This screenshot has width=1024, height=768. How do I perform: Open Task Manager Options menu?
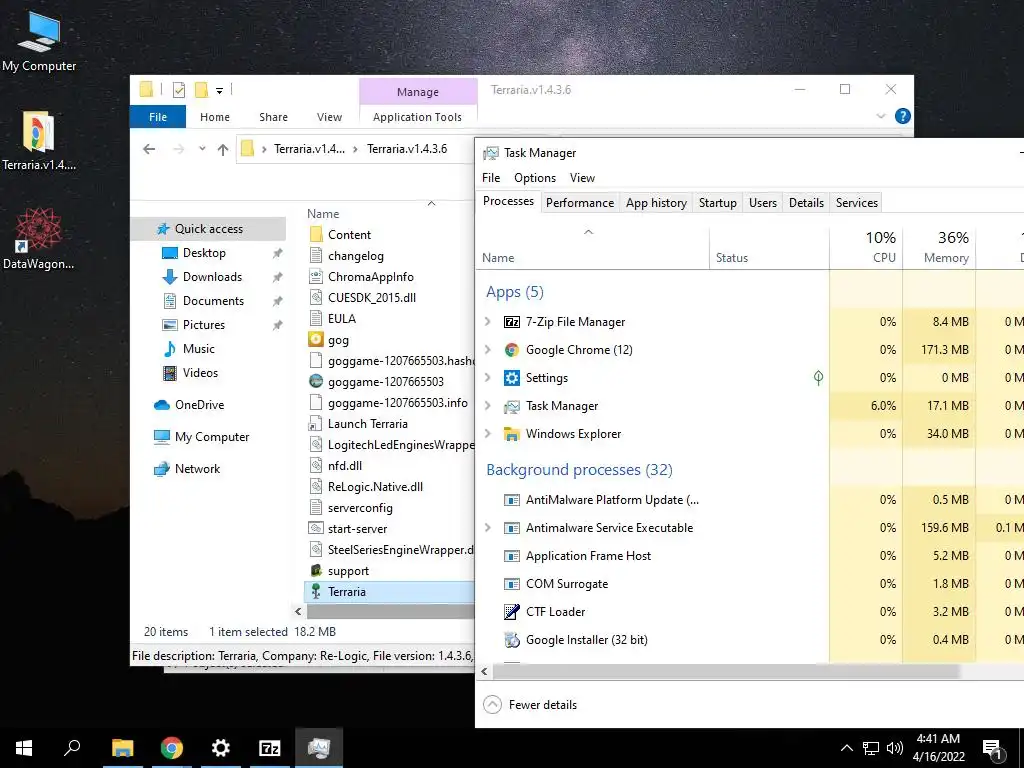click(x=535, y=178)
